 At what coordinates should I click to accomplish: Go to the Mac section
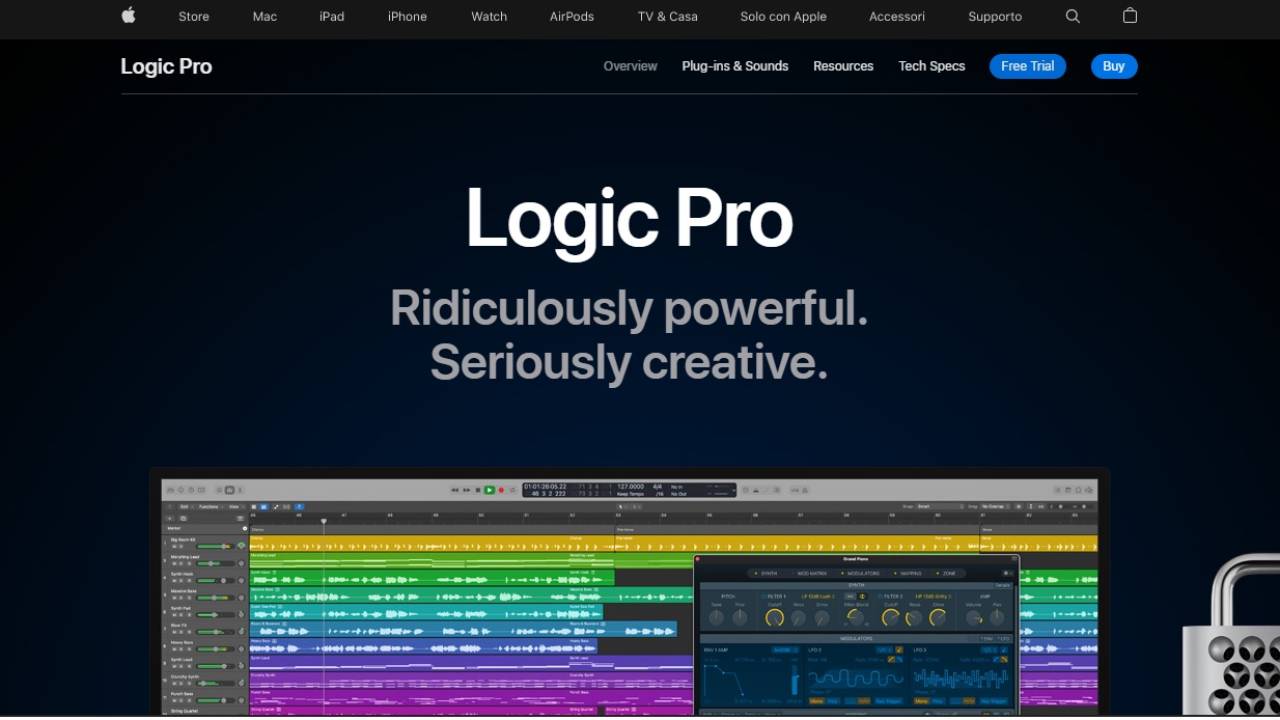tap(265, 16)
